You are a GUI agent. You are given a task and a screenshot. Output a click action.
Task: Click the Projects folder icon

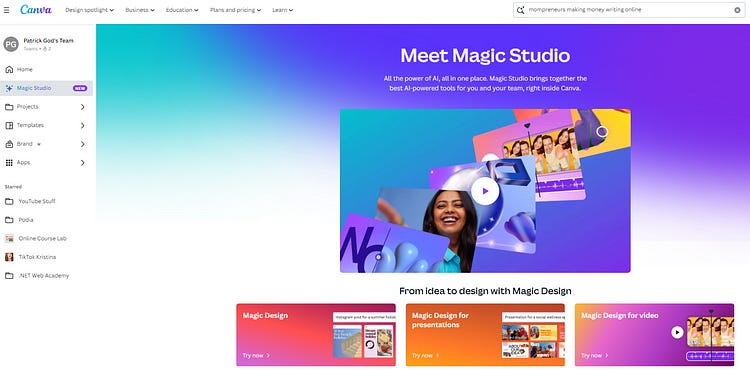tap(9, 107)
